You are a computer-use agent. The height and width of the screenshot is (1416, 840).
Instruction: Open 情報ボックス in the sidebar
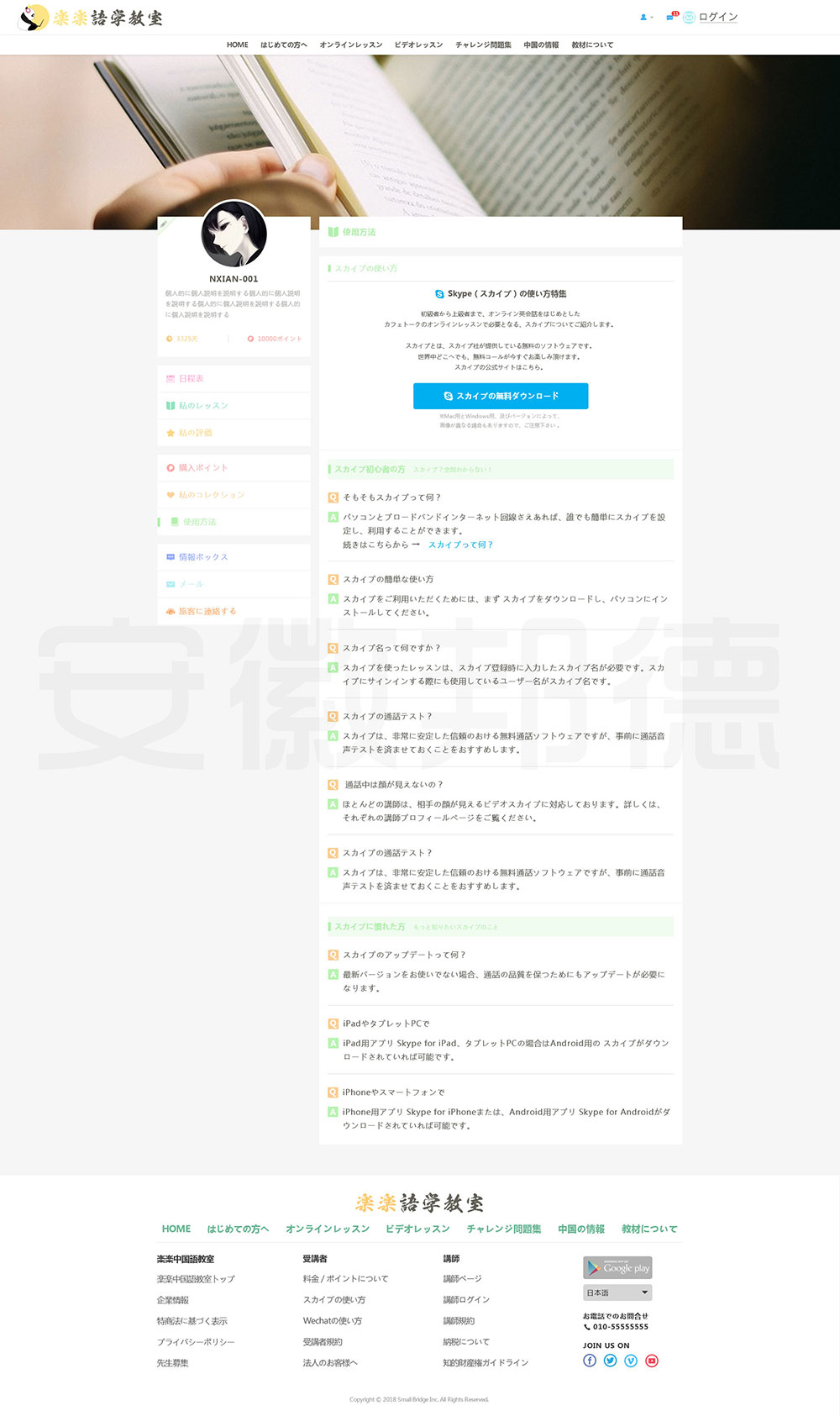202,557
